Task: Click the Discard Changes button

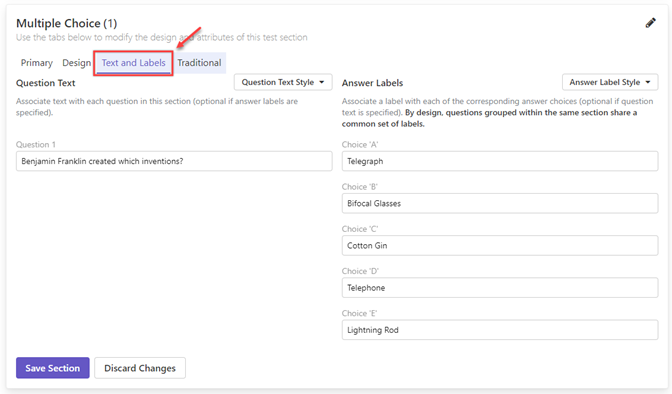Action: click(x=140, y=368)
